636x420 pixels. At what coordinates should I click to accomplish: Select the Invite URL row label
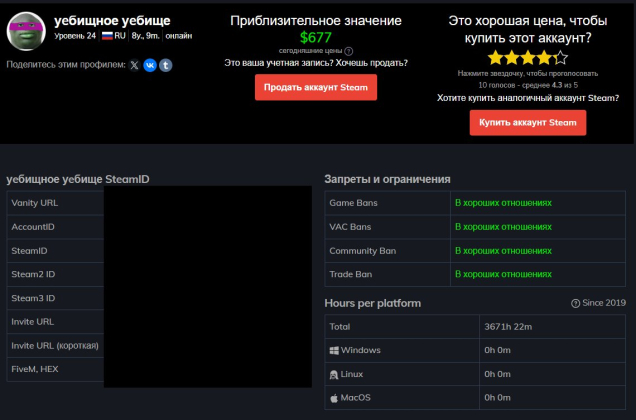coord(32,322)
